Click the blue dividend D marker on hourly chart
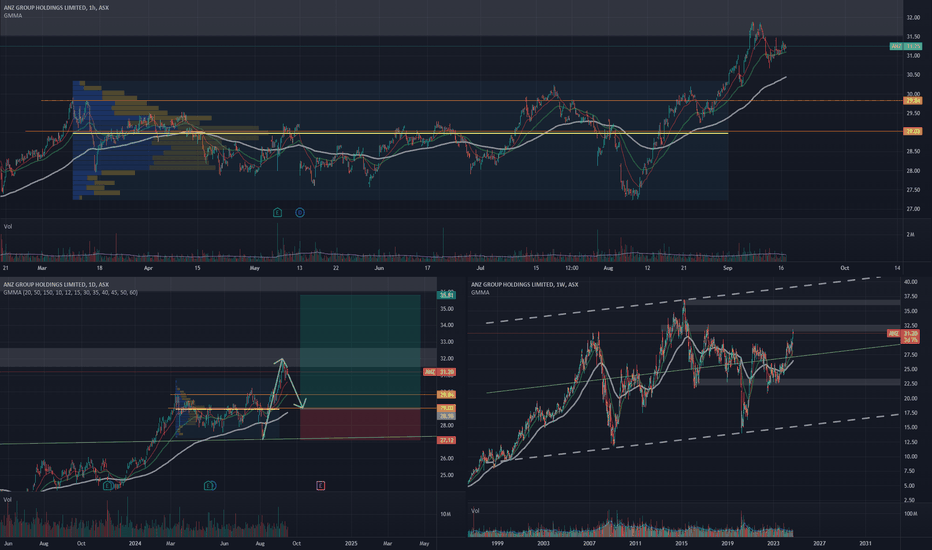The height and width of the screenshot is (550, 932). click(300, 212)
